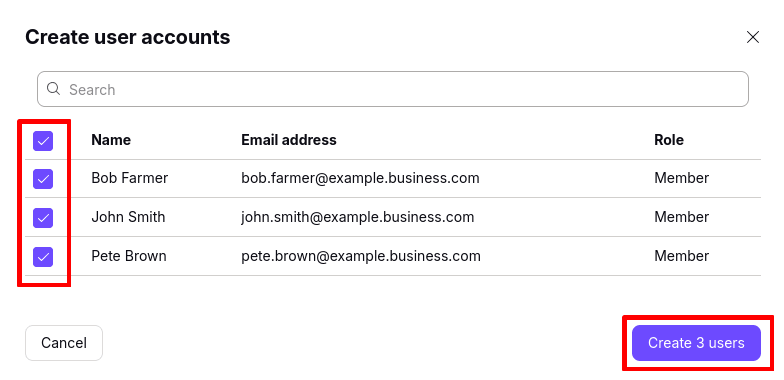The width and height of the screenshot is (784, 380).
Task: Select the Pete Brown name cell
Action: point(129,256)
